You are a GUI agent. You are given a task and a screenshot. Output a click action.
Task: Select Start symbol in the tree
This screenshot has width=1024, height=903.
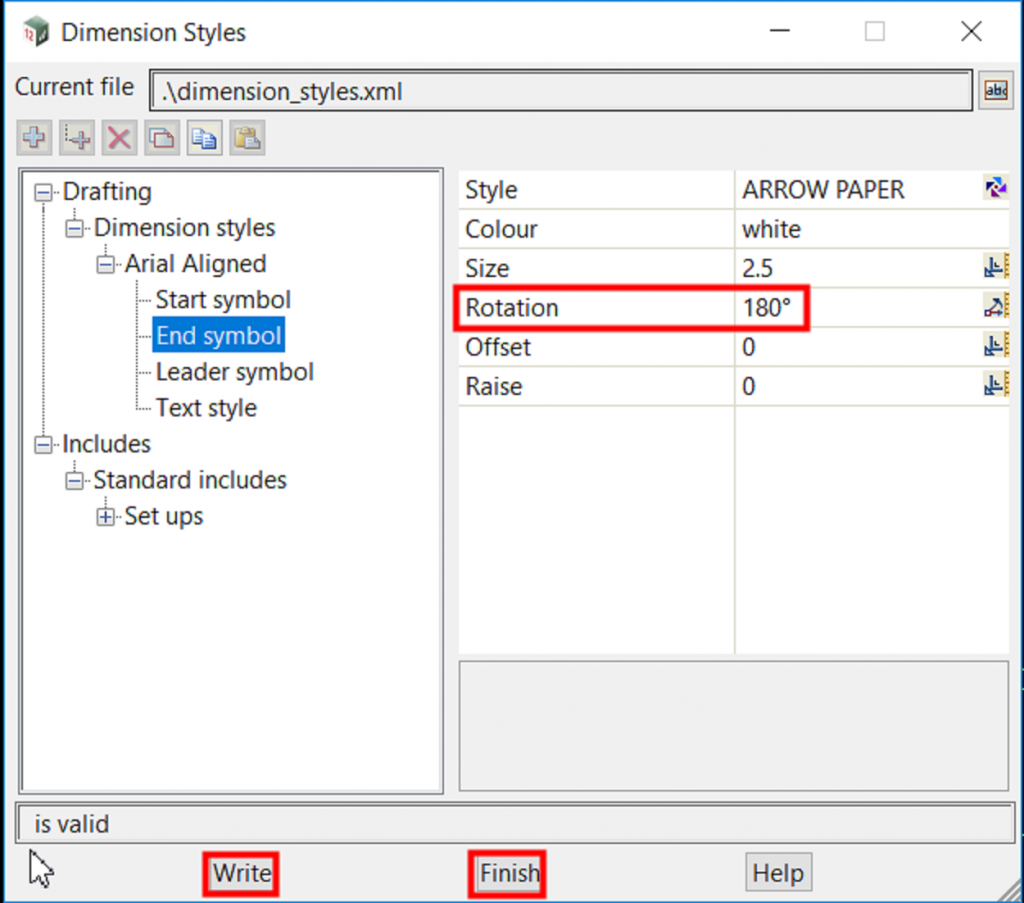tap(223, 300)
